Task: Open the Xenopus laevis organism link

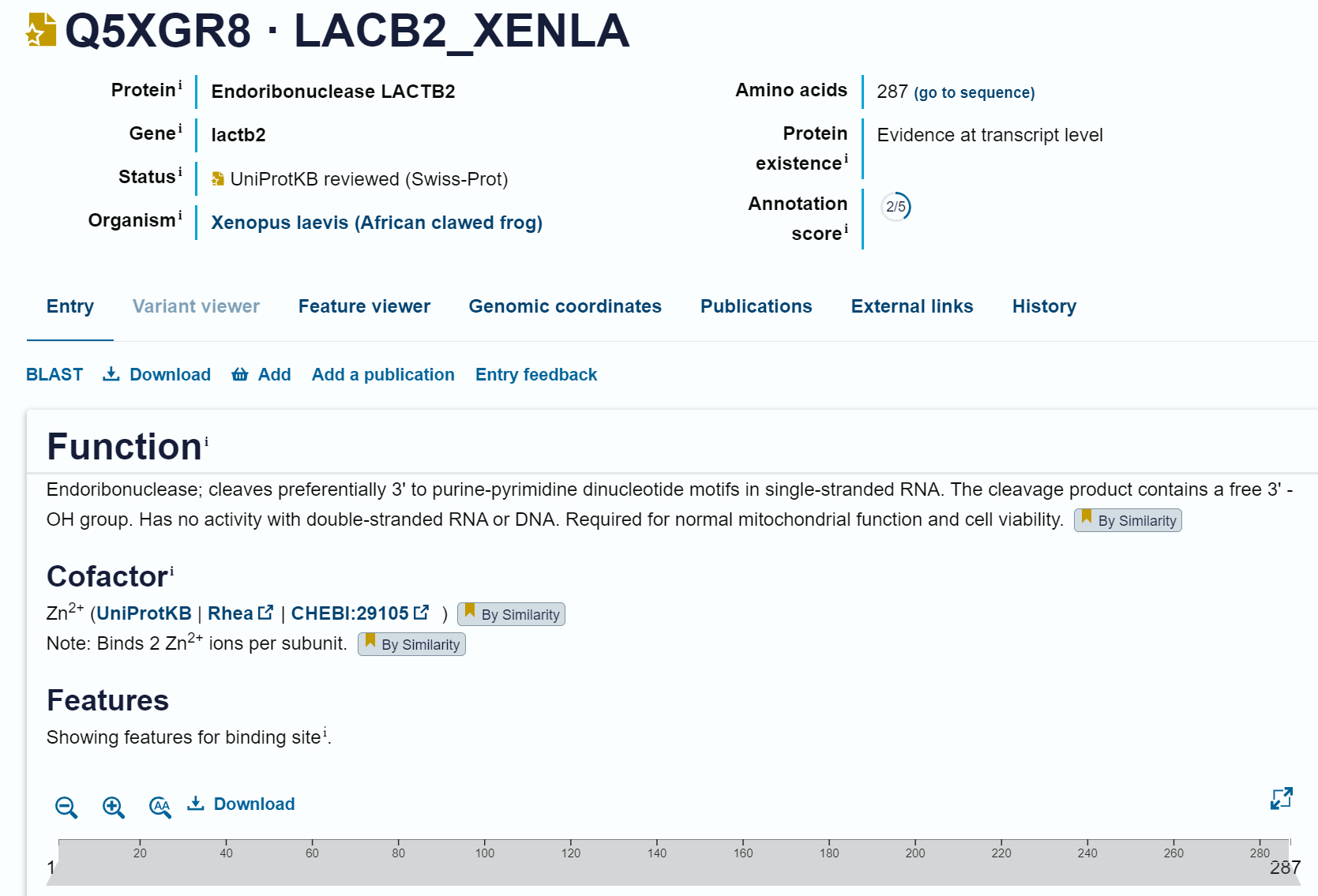Action: (x=377, y=223)
